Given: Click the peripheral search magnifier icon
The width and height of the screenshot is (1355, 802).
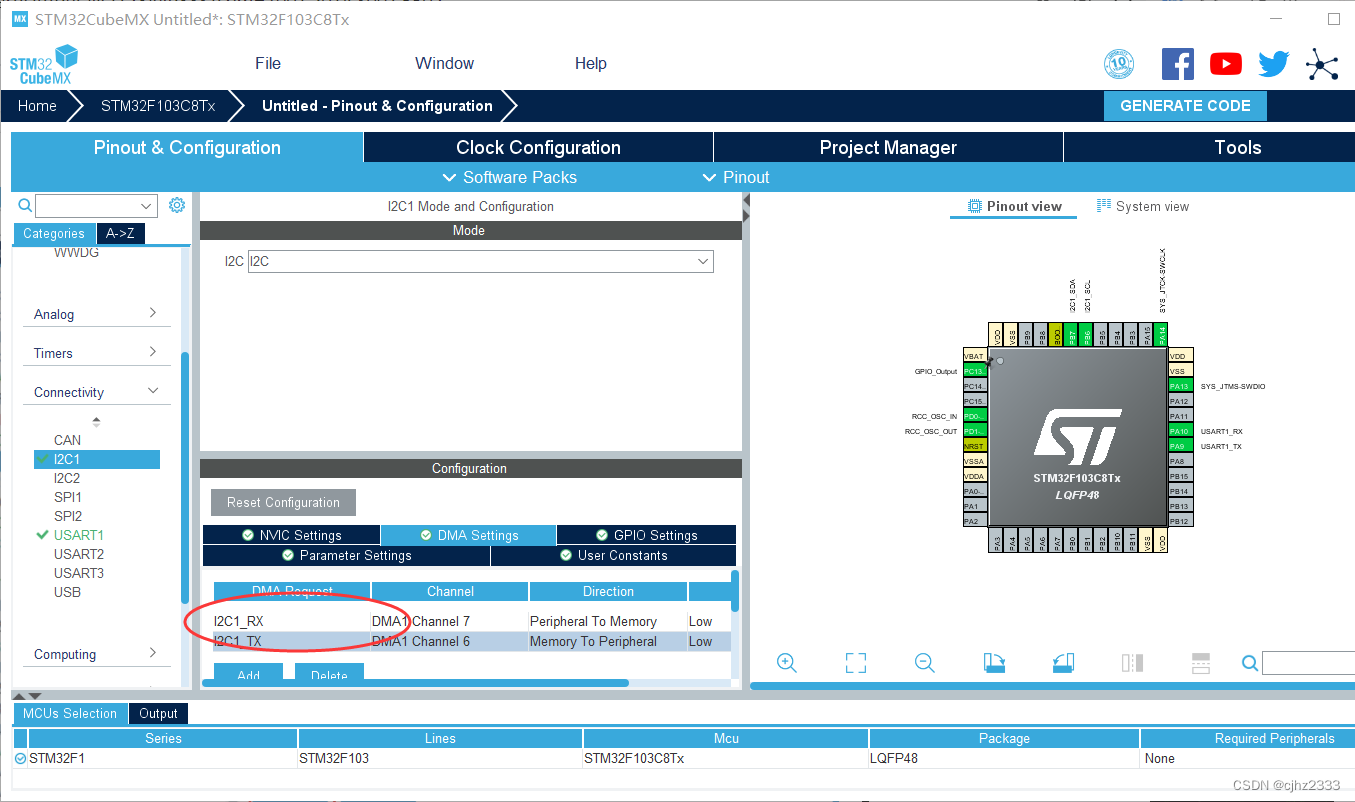Looking at the screenshot, I should coord(26,205).
